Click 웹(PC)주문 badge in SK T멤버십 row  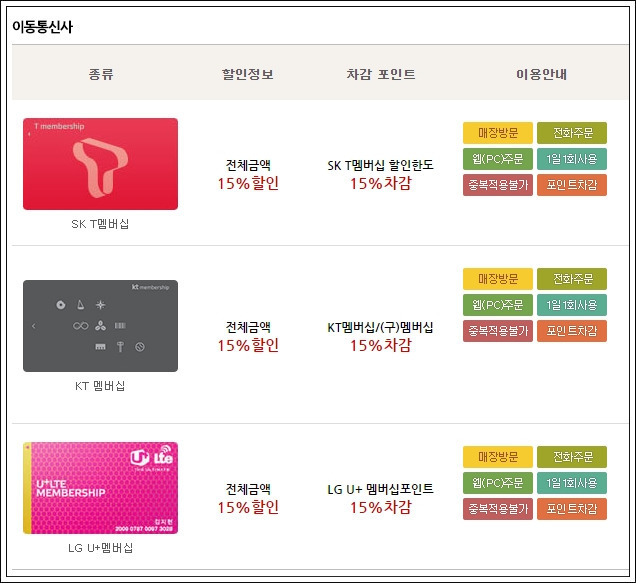498,159
